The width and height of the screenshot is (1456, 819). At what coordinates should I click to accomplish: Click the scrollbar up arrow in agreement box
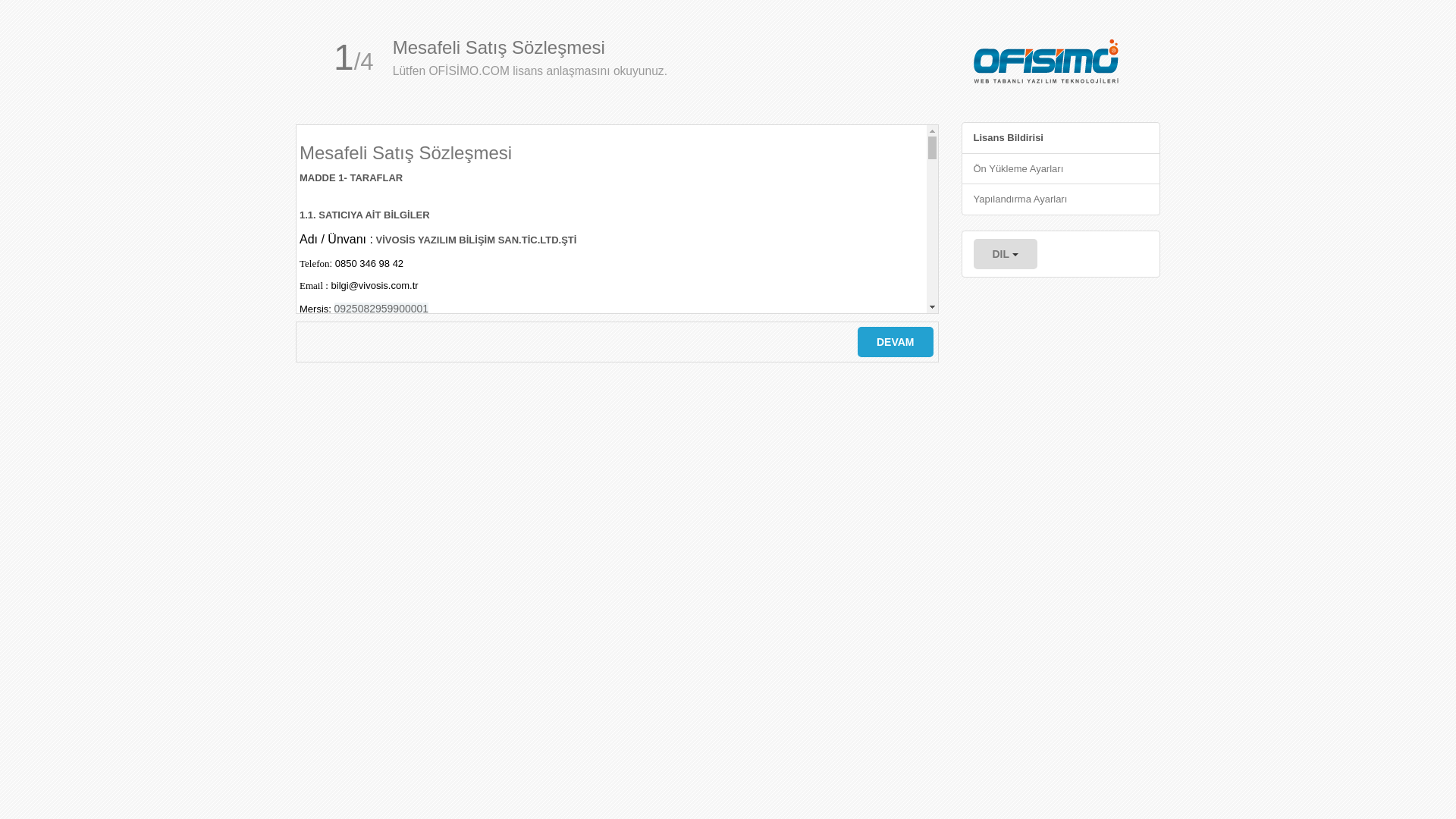click(x=932, y=131)
